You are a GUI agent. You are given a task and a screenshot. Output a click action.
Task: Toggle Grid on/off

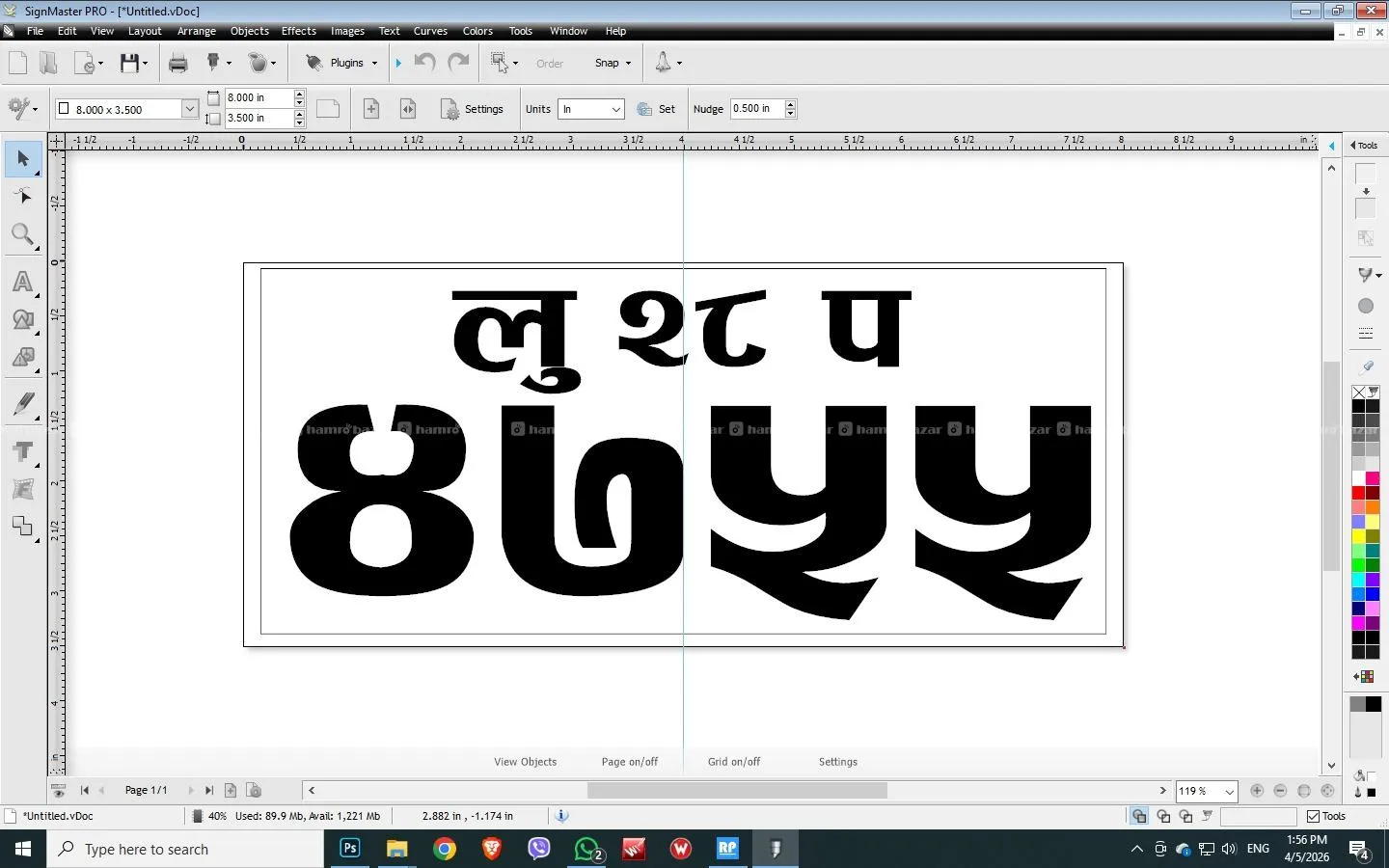(734, 762)
